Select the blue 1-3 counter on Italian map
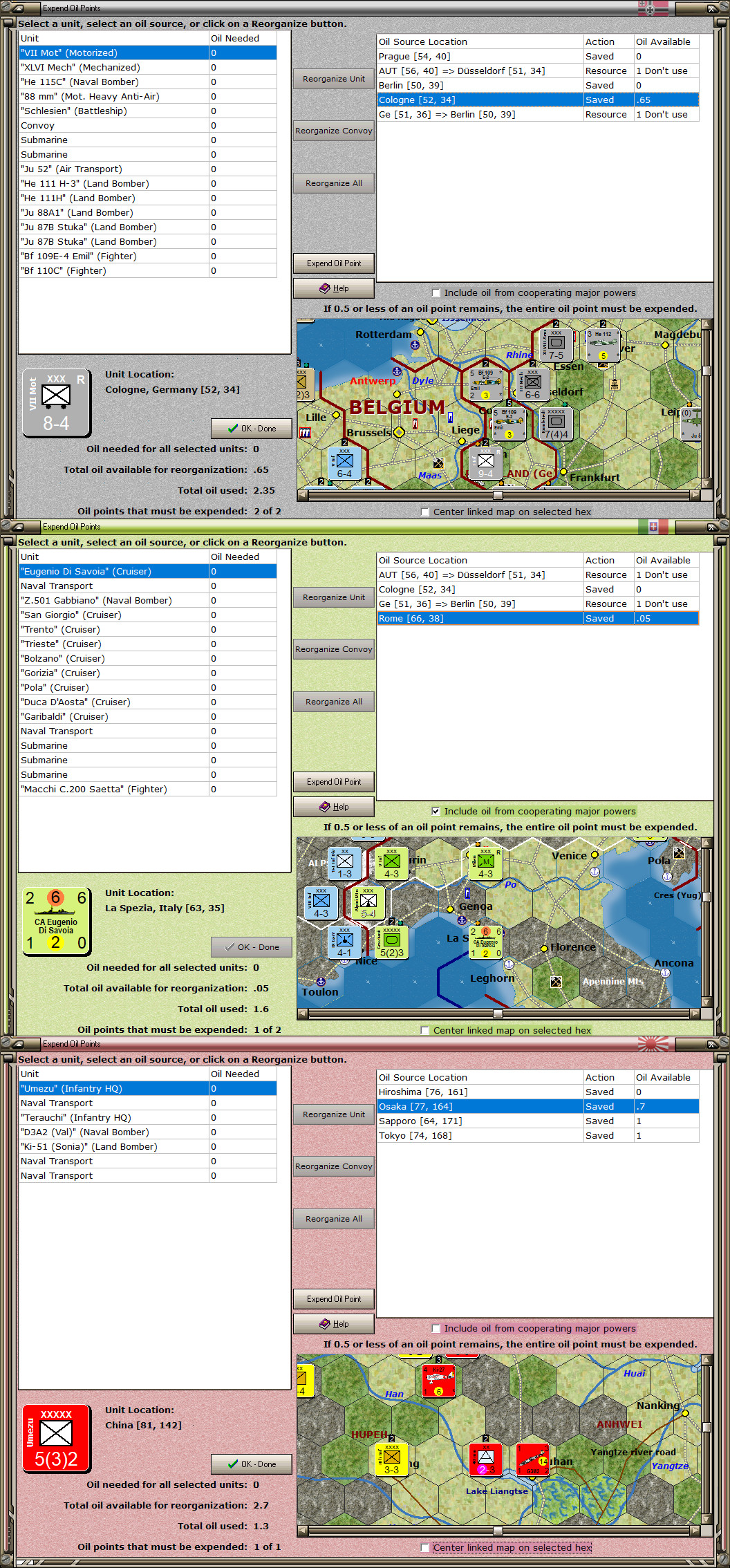This screenshot has width=730, height=1568. pos(344,863)
